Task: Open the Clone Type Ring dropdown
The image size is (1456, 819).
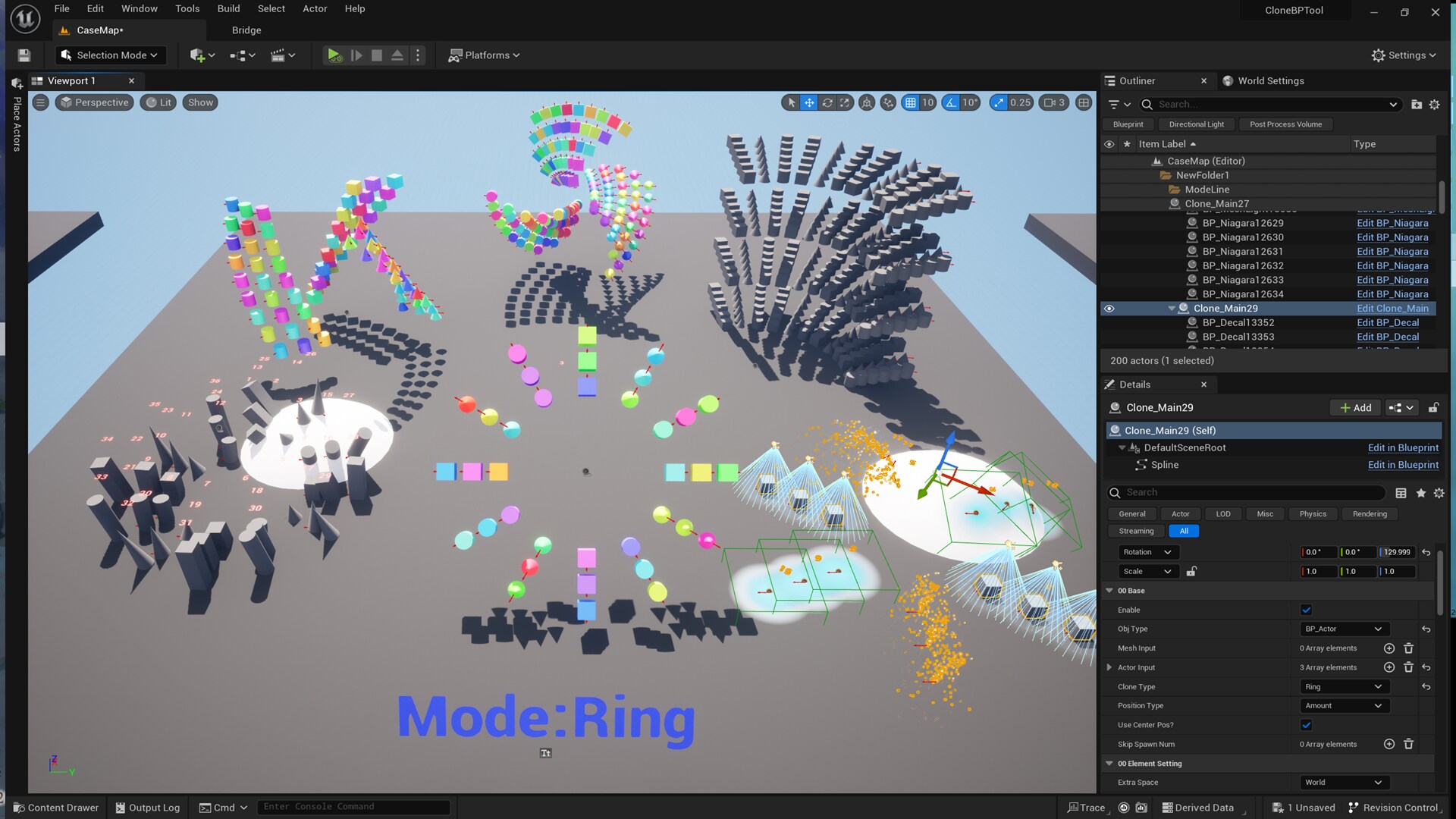Action: coord(1343,687)
